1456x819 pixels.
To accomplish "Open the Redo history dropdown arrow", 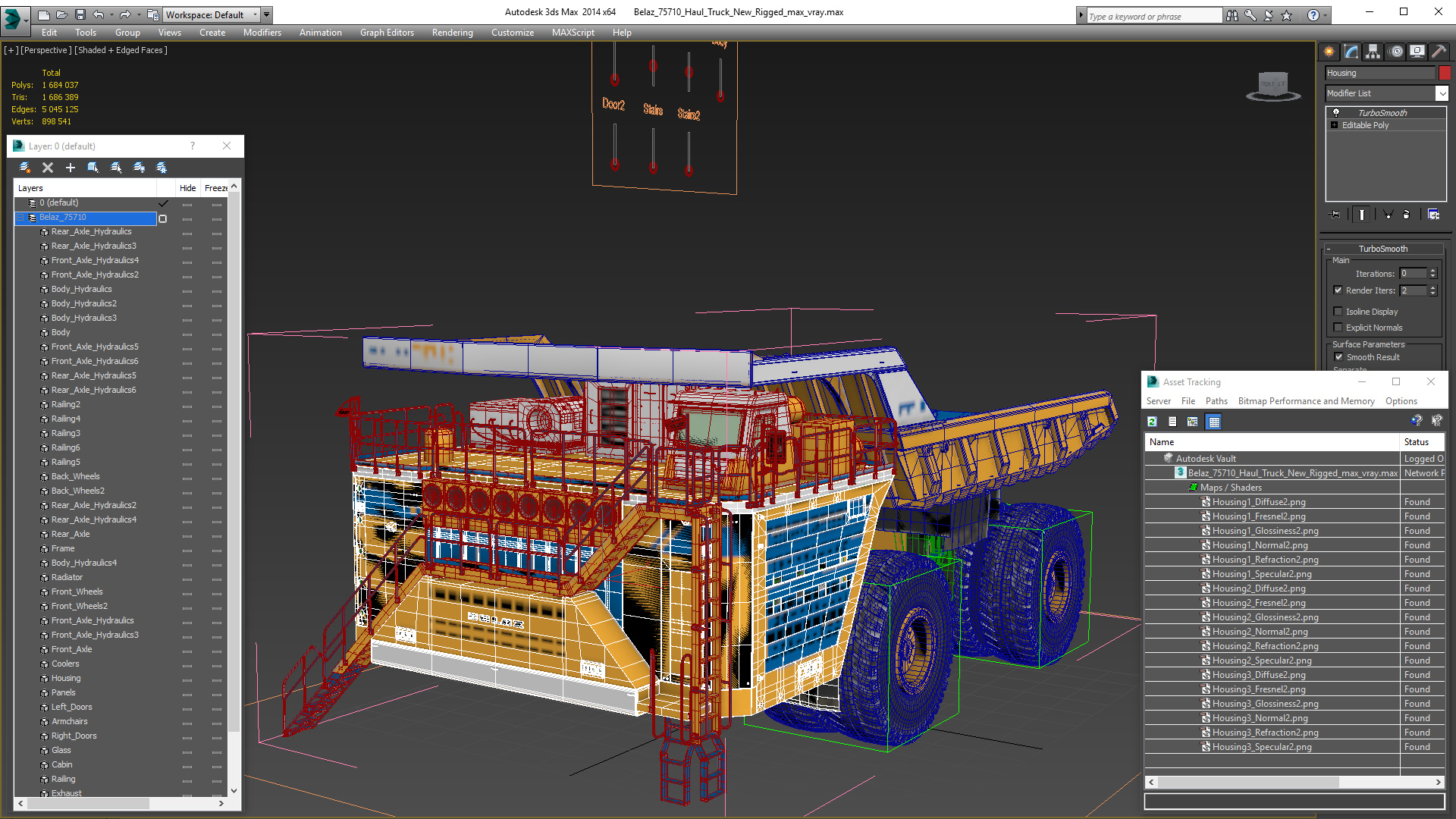I will point(139,14).
